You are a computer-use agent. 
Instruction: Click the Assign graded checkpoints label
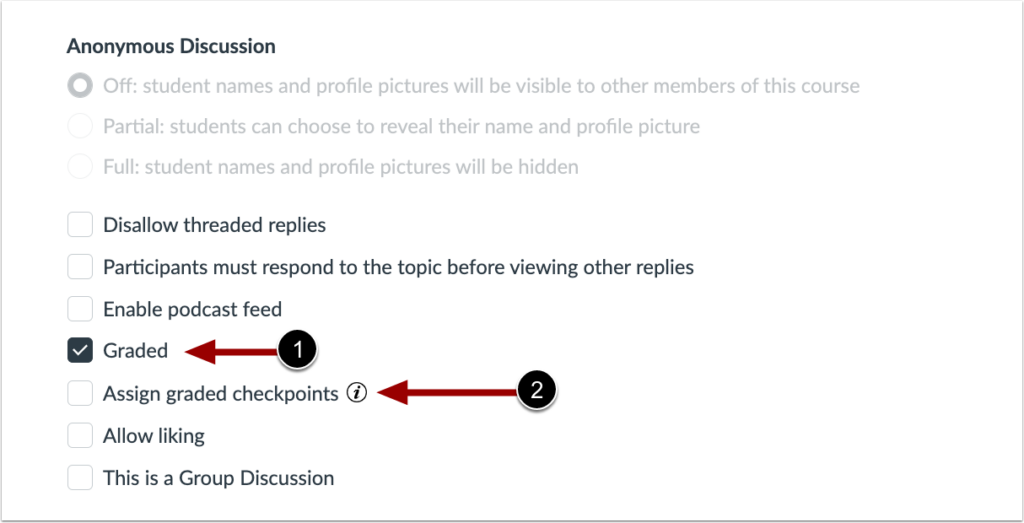pyautogui.click(x=220, y=393)
